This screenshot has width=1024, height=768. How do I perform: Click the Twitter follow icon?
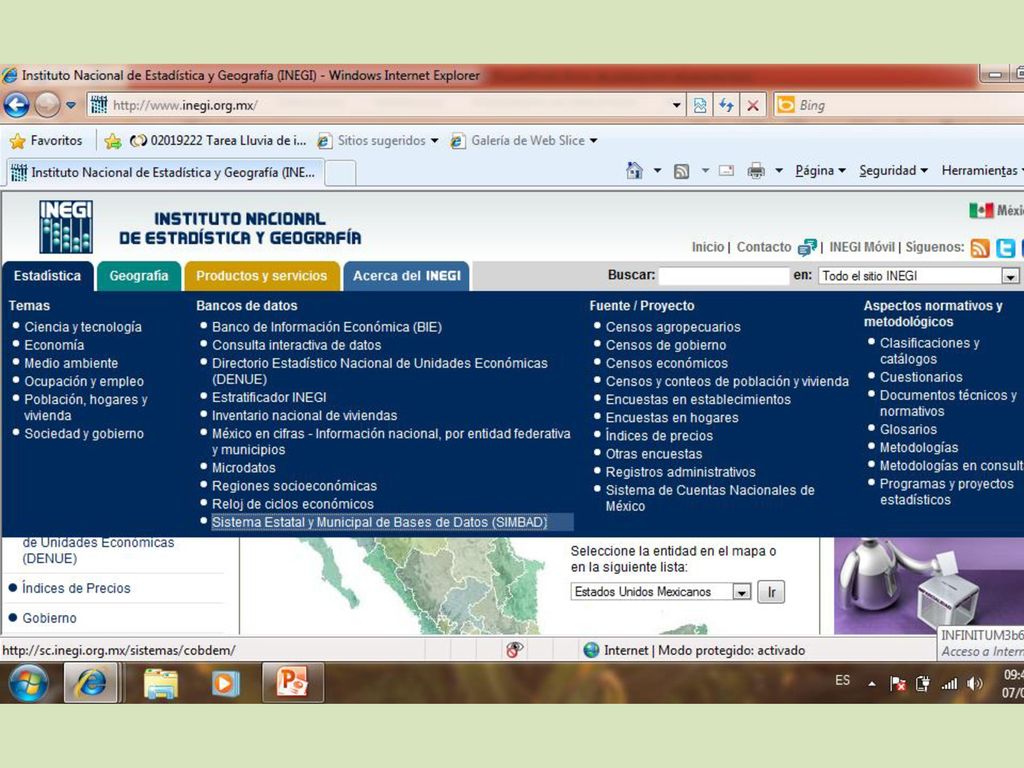1005,248
